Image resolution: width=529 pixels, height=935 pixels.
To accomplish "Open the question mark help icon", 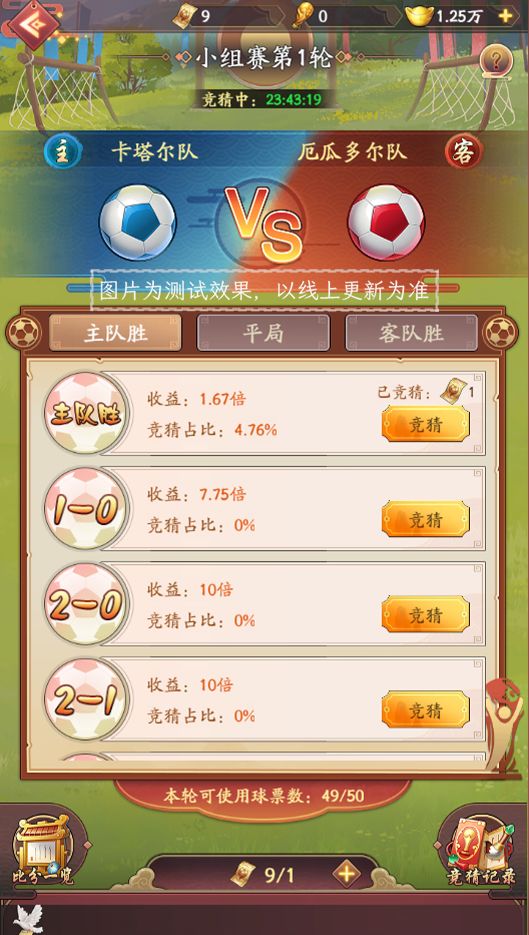I will pyautogui.click(x=496, y=61).
